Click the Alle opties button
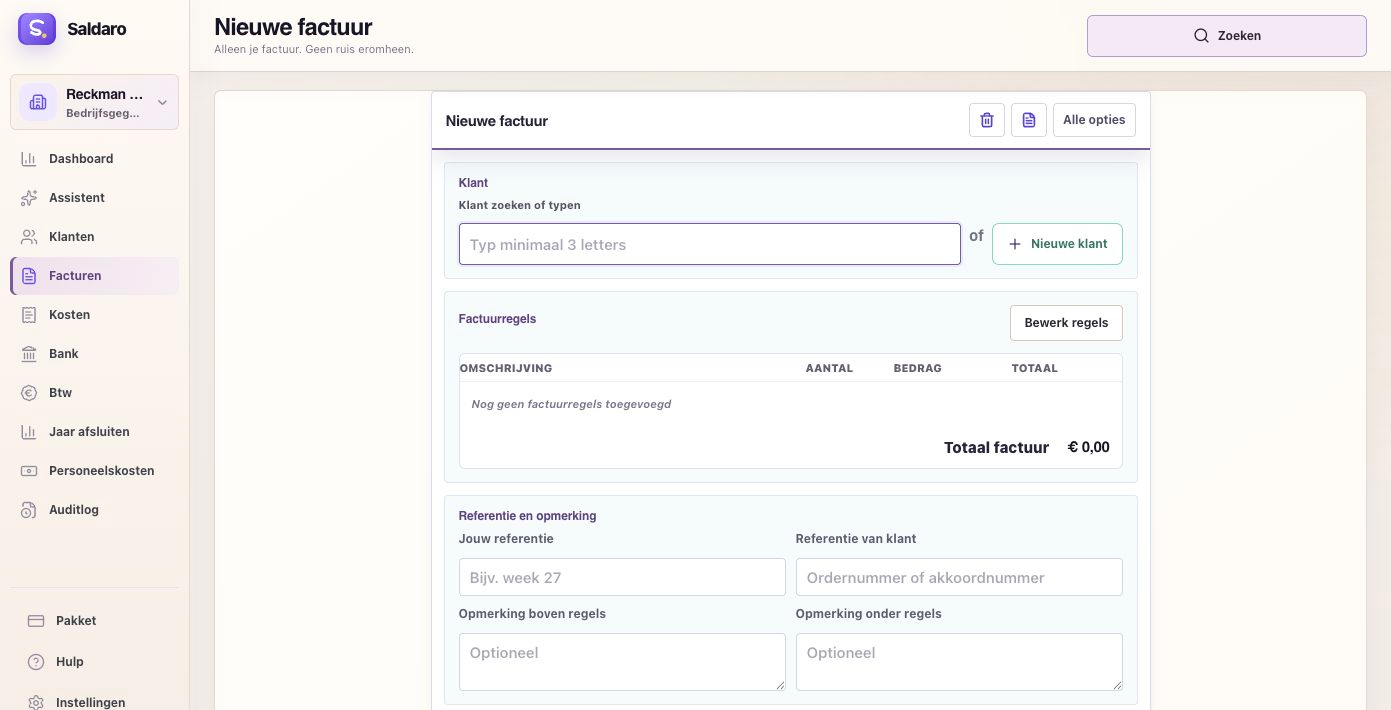The height and width of the screenshot is (710, 1391). click(x=1094, y=120)
